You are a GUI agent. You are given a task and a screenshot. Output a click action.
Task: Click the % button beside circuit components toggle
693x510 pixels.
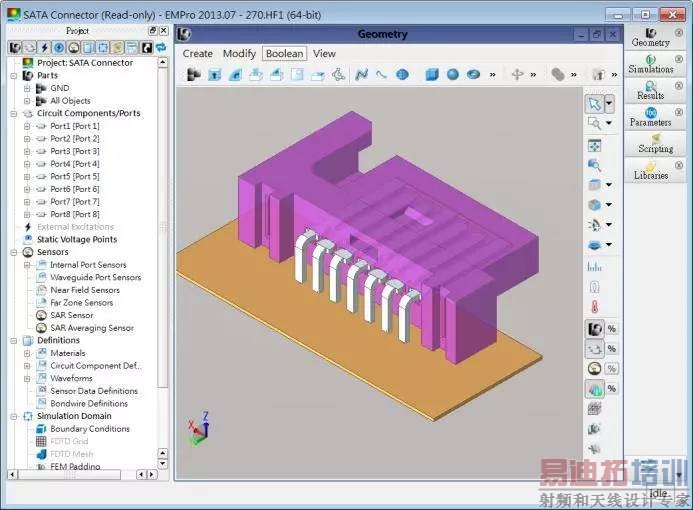[x=612, y=349]
